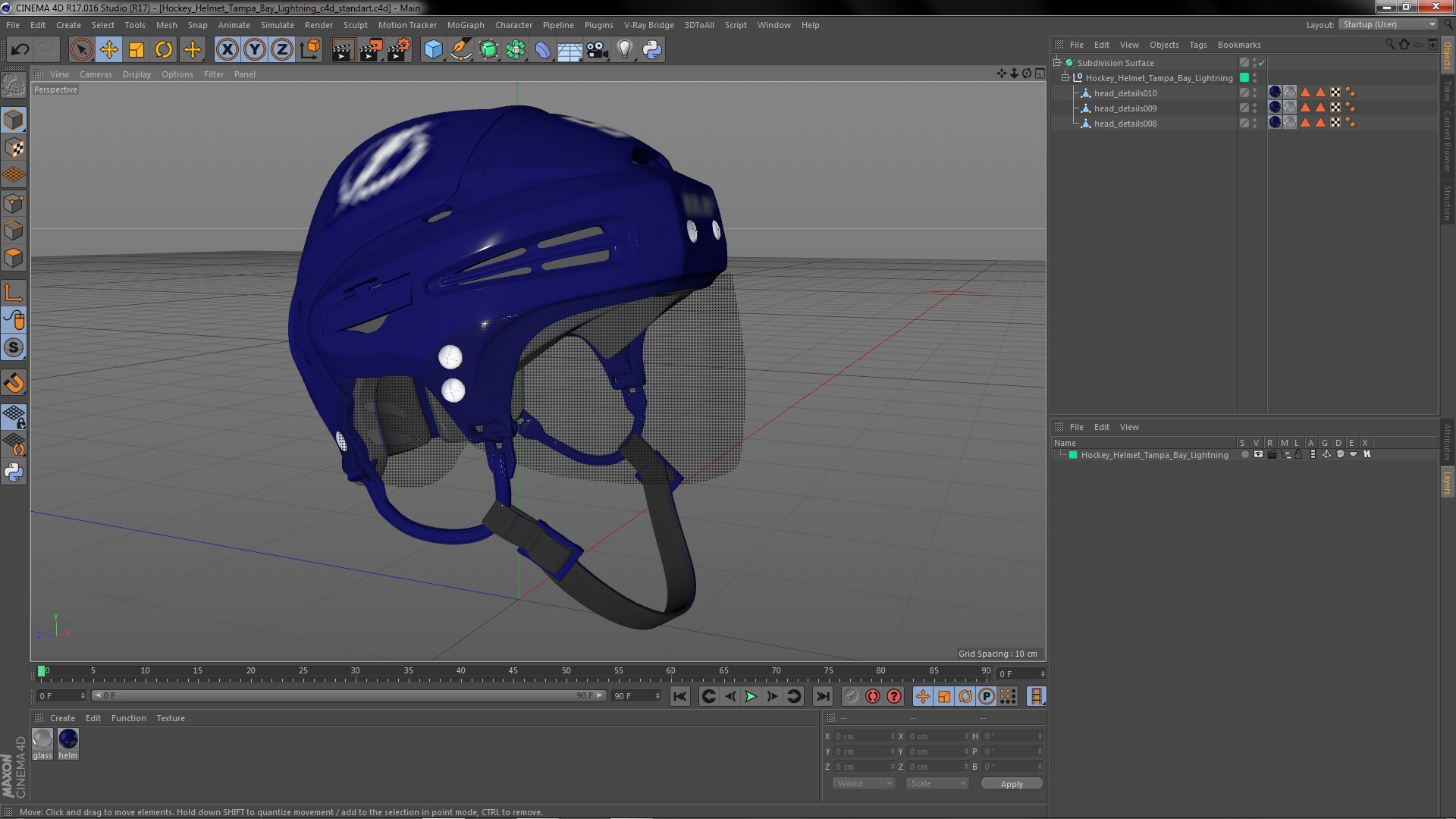
Task: Click the X position input field
Action: (864, 736)
